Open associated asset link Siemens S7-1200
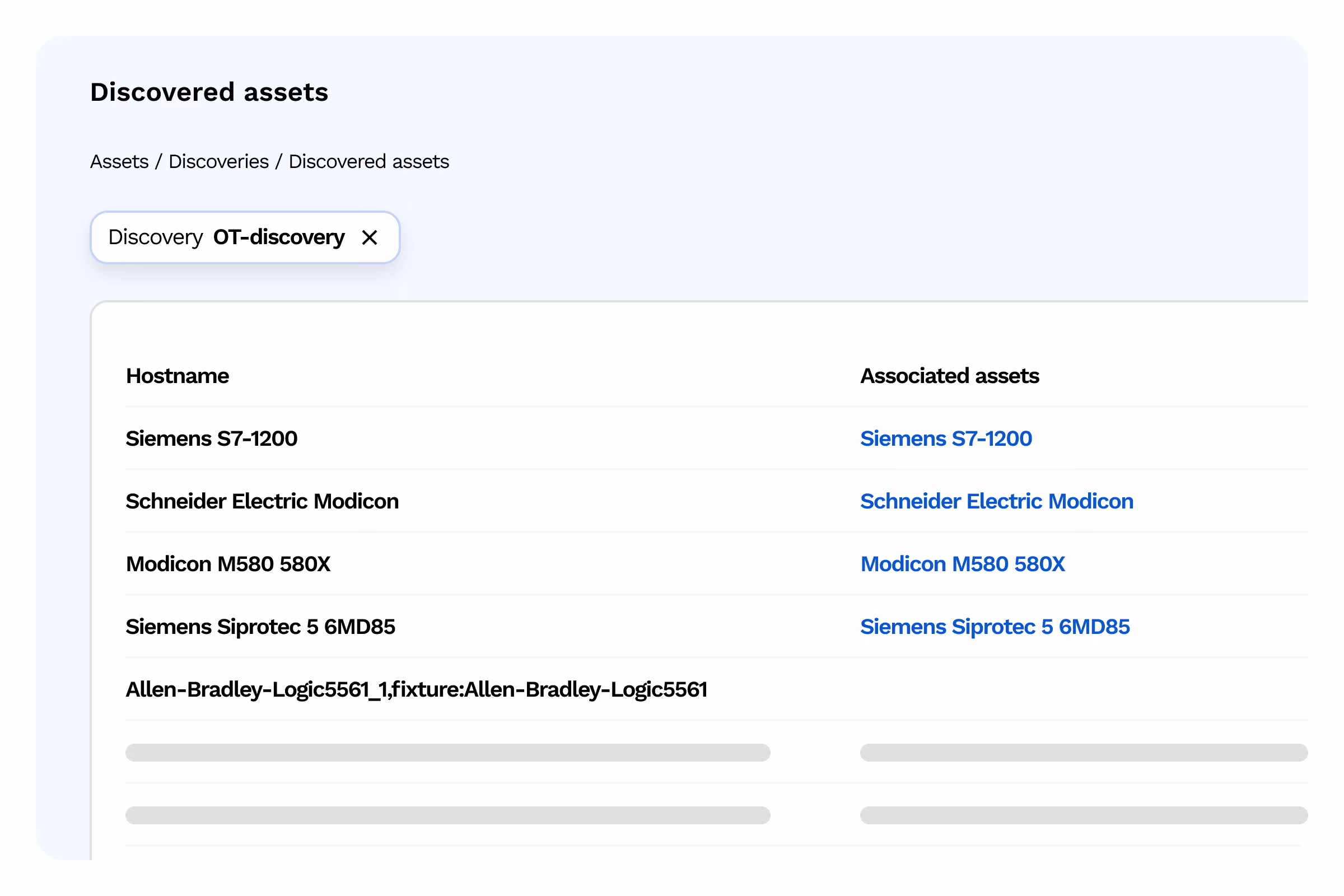The image size is (1344, 896). tap(946, 438)
